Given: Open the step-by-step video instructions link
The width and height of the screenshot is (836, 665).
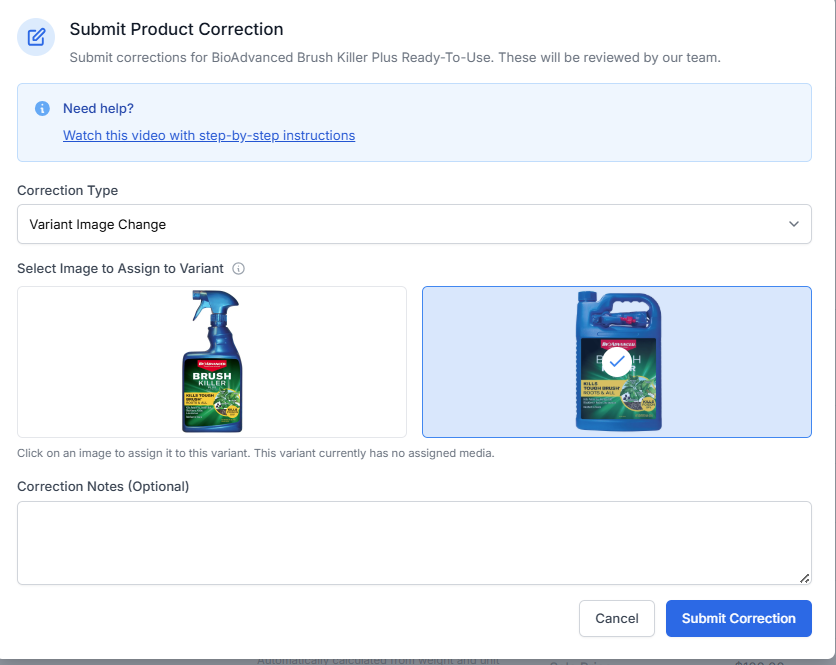Looking at the screenshot, I should coord(209,135).
